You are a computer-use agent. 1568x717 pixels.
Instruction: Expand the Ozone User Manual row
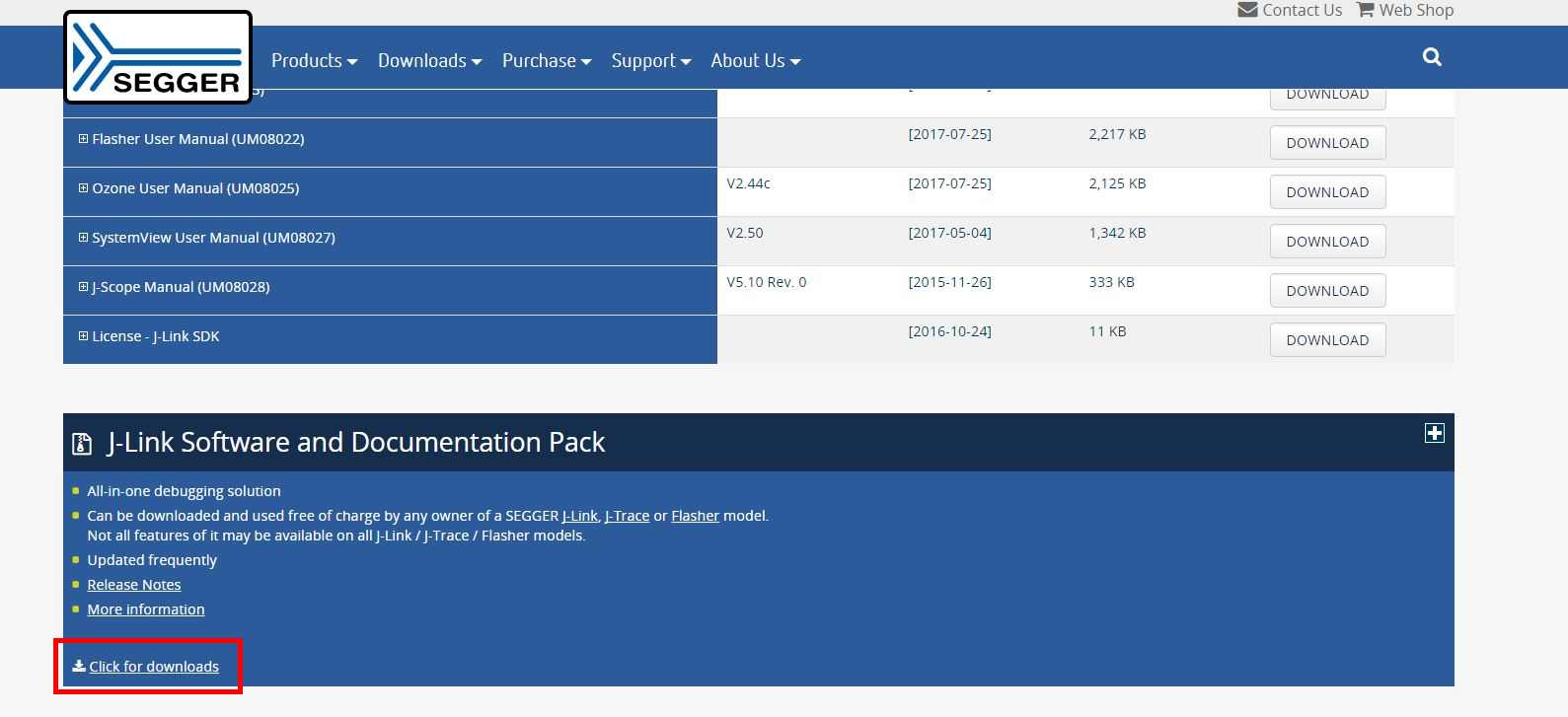click(x=84, y=188)
